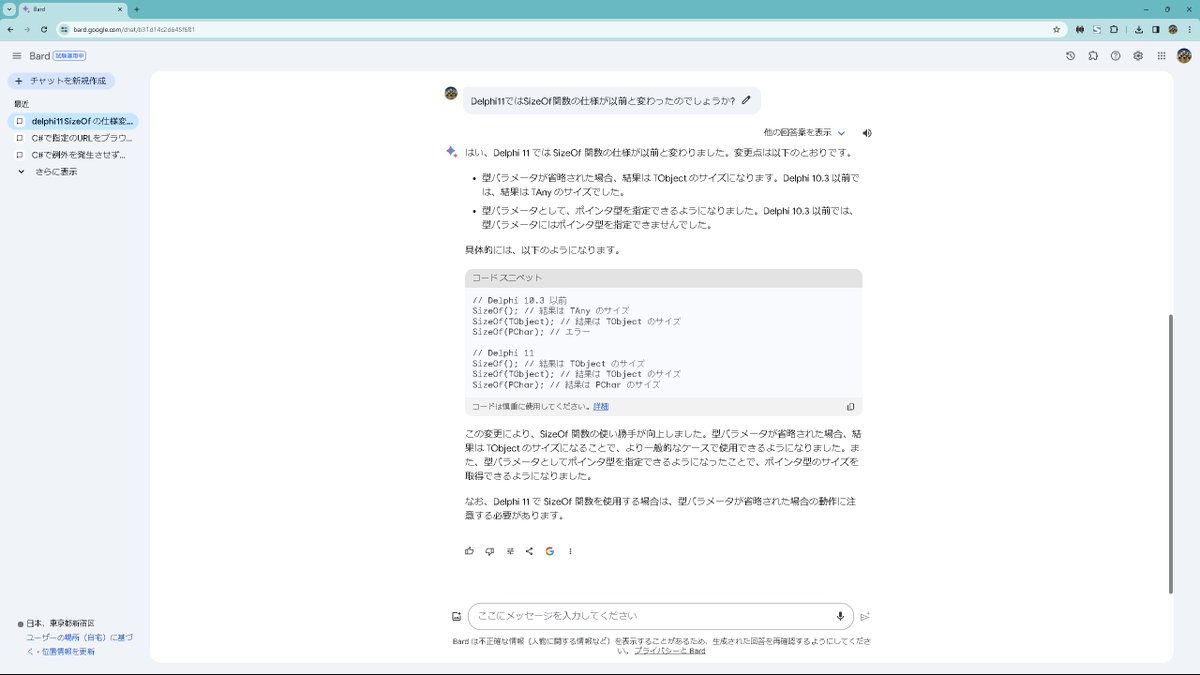Viewport: 1200px width, 675px height.
Task: Open the Google apps grid
Action: (1161, 56)
